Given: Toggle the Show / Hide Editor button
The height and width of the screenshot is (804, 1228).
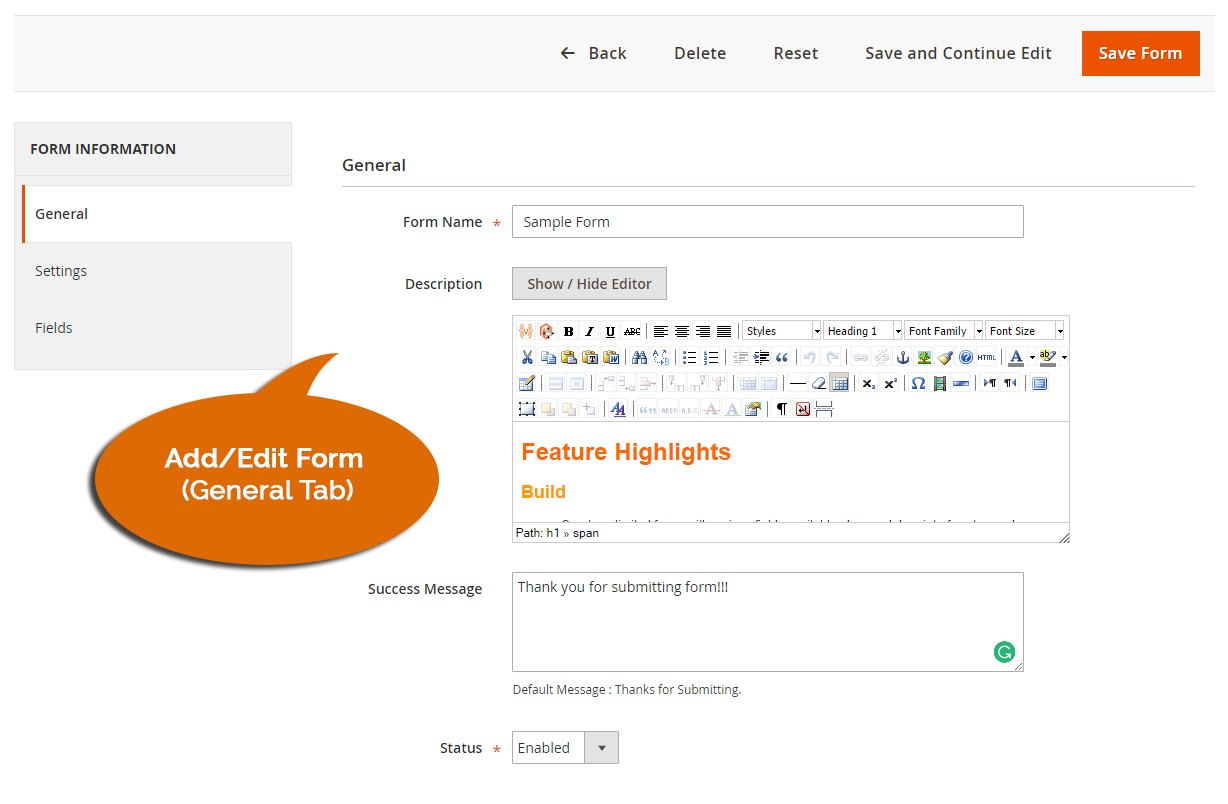Looking at the screenshot, I should click(x=589, y=283).
